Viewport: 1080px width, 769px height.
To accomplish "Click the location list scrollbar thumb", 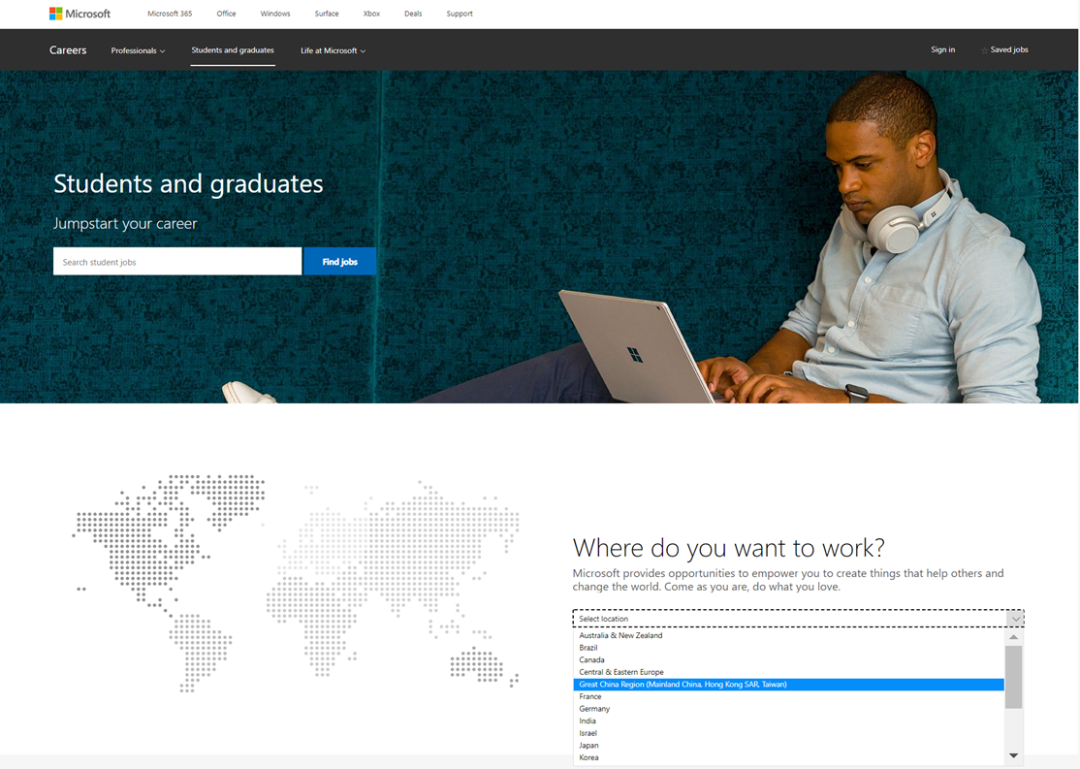I will tap(1013, 677).
